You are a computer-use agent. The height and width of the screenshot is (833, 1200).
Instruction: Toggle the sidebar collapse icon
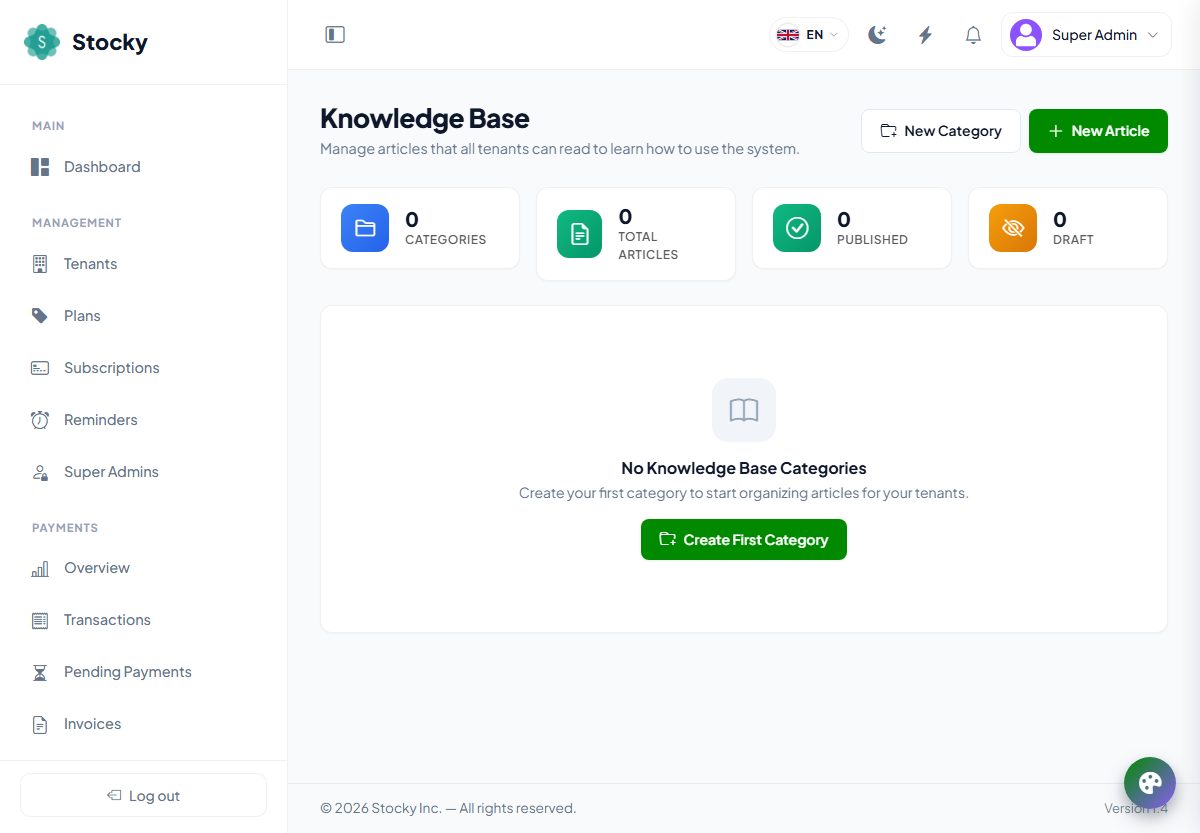click(x=335, y=35)
